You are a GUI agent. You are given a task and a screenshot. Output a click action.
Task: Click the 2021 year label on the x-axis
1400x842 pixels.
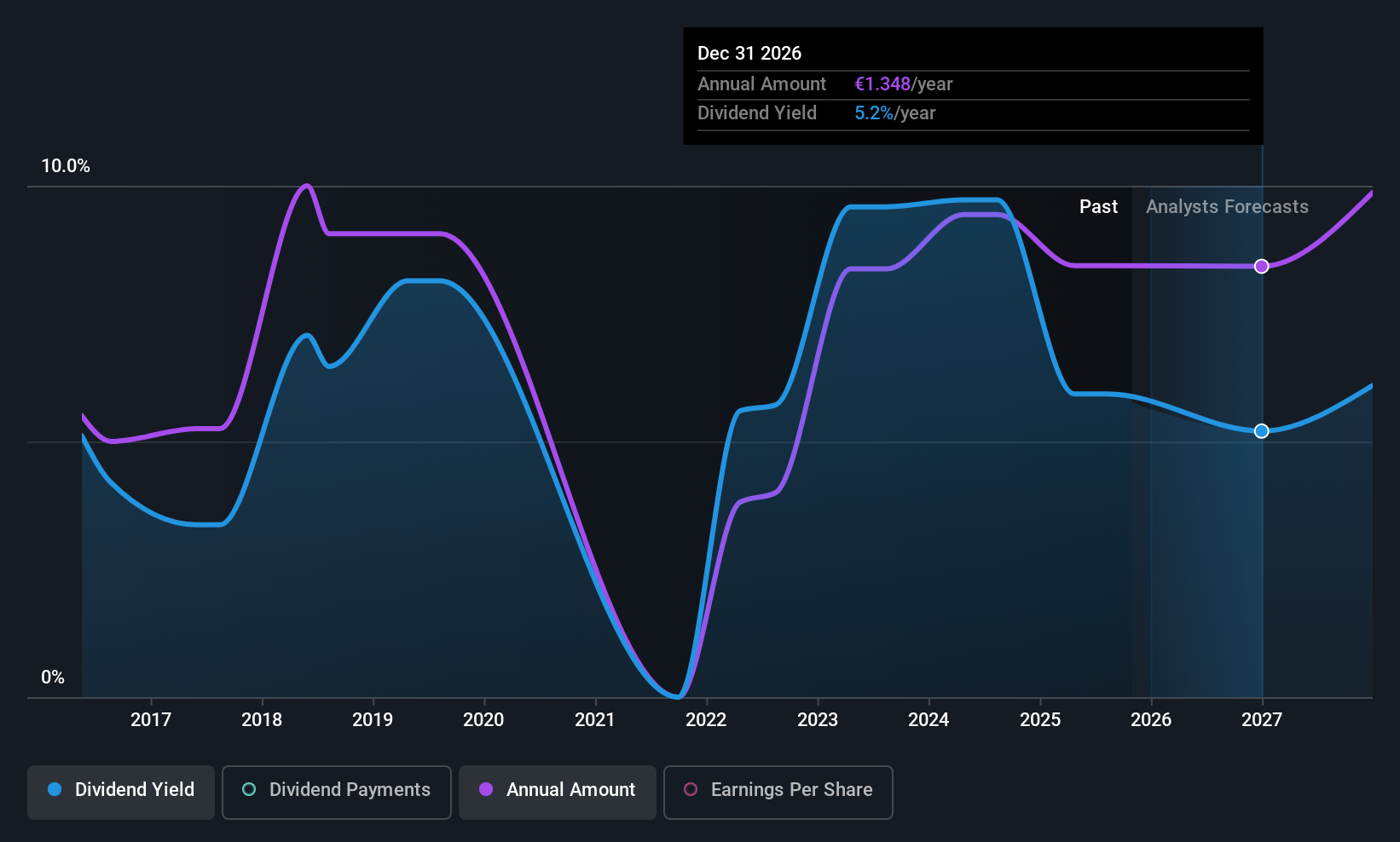[595, 719]
